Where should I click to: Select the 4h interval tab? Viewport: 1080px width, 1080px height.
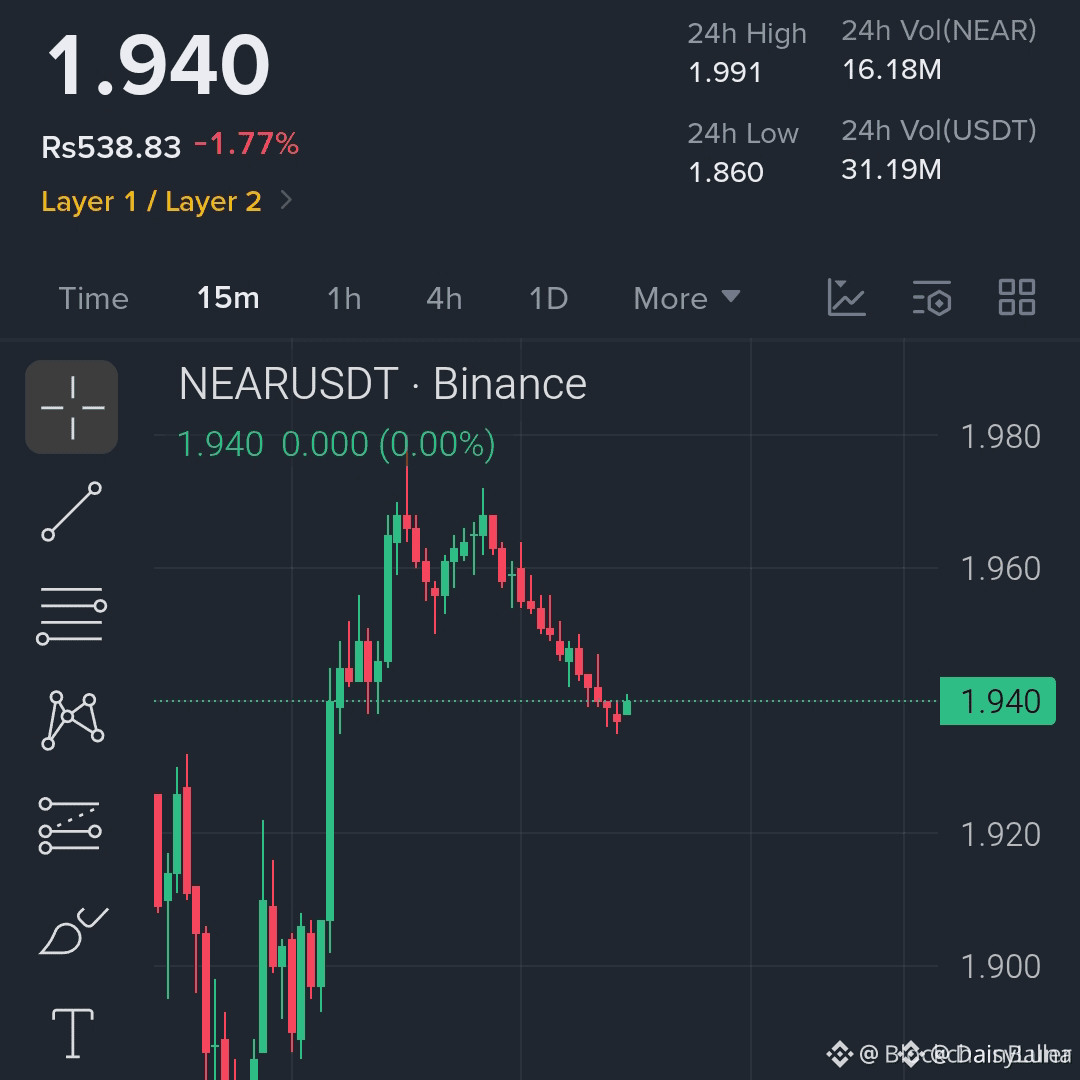coord(444,298)
